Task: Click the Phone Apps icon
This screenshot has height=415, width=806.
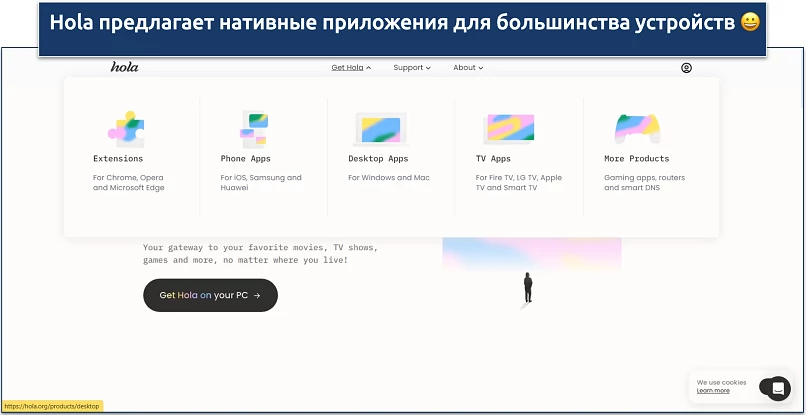Action: [254, 130]
